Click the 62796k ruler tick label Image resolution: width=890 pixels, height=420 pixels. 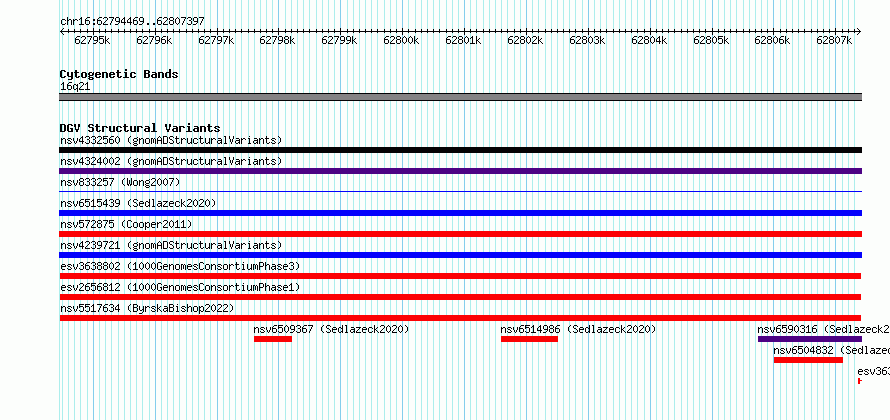pyautogui.click(x=154, y=40)
